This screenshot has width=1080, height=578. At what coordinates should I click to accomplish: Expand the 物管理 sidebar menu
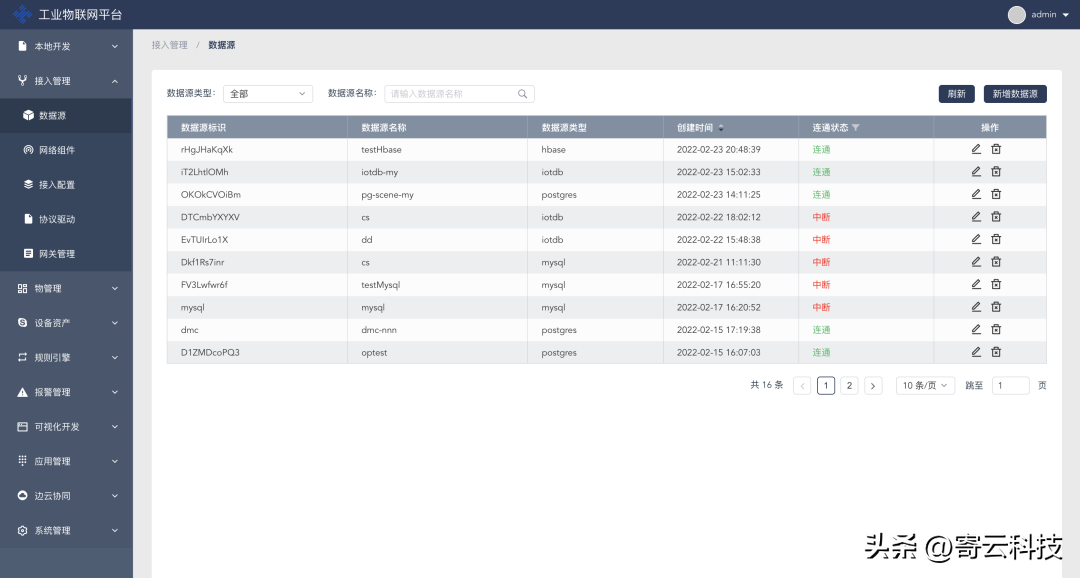point(66,288)
